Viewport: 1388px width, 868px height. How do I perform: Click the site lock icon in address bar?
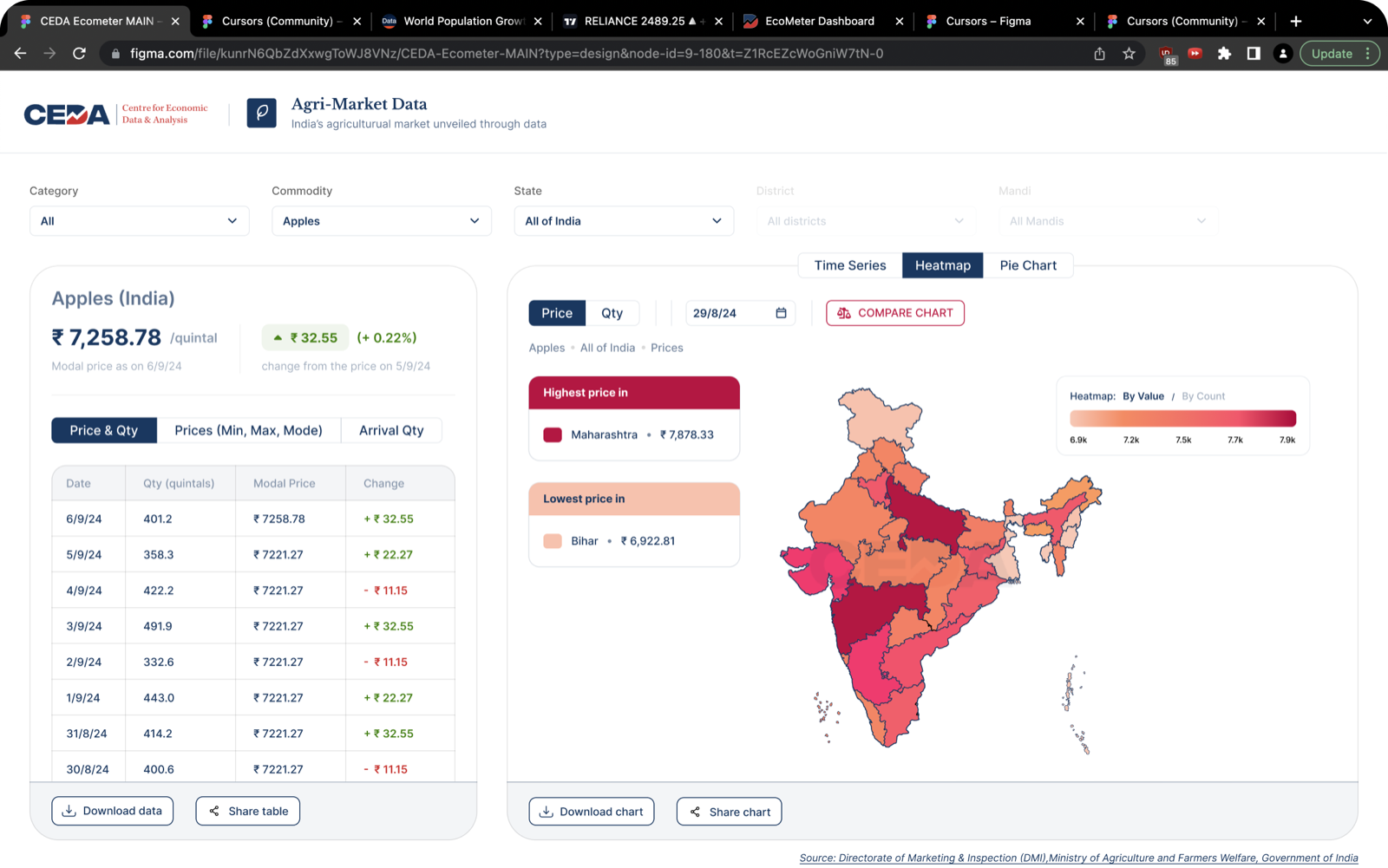tap(115, 54)
